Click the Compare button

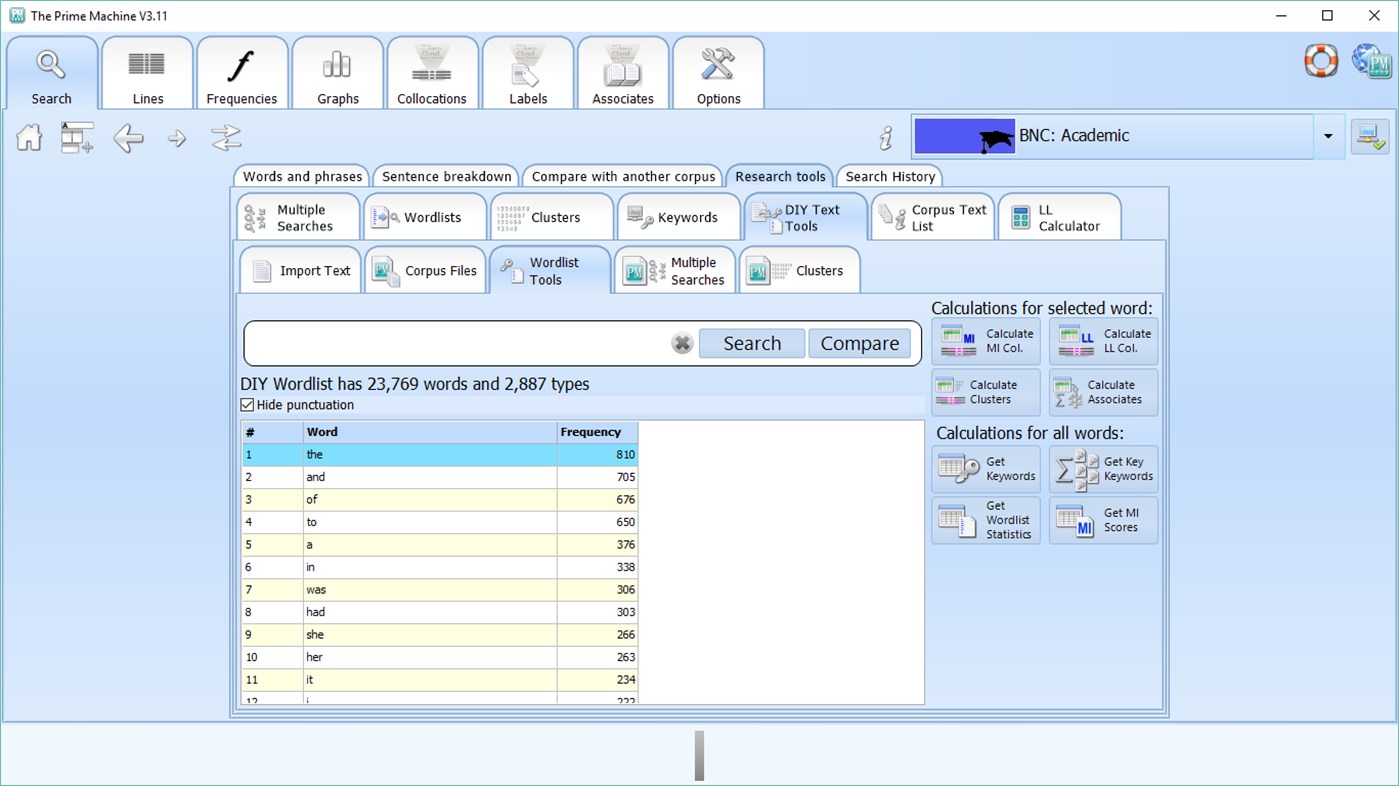coord(860,343)
